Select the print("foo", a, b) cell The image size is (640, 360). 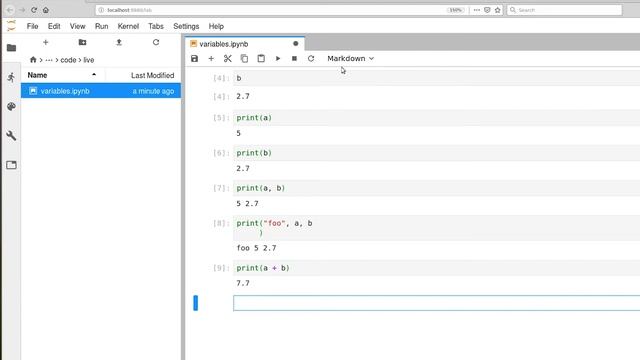(436, 228)
